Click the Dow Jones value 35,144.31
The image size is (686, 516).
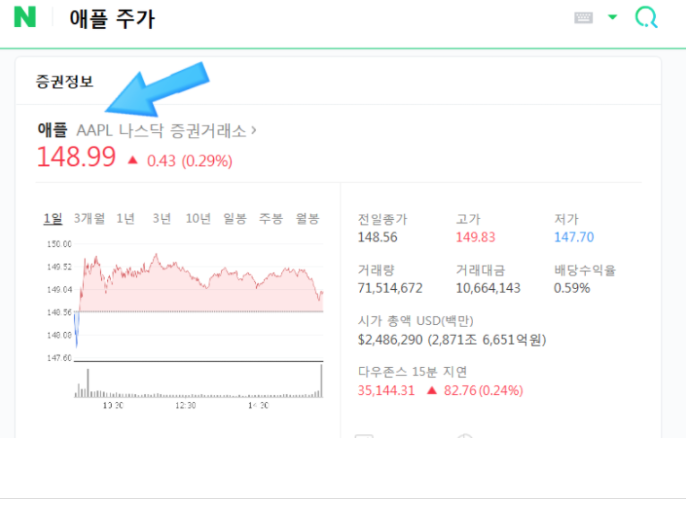[386, 390]
